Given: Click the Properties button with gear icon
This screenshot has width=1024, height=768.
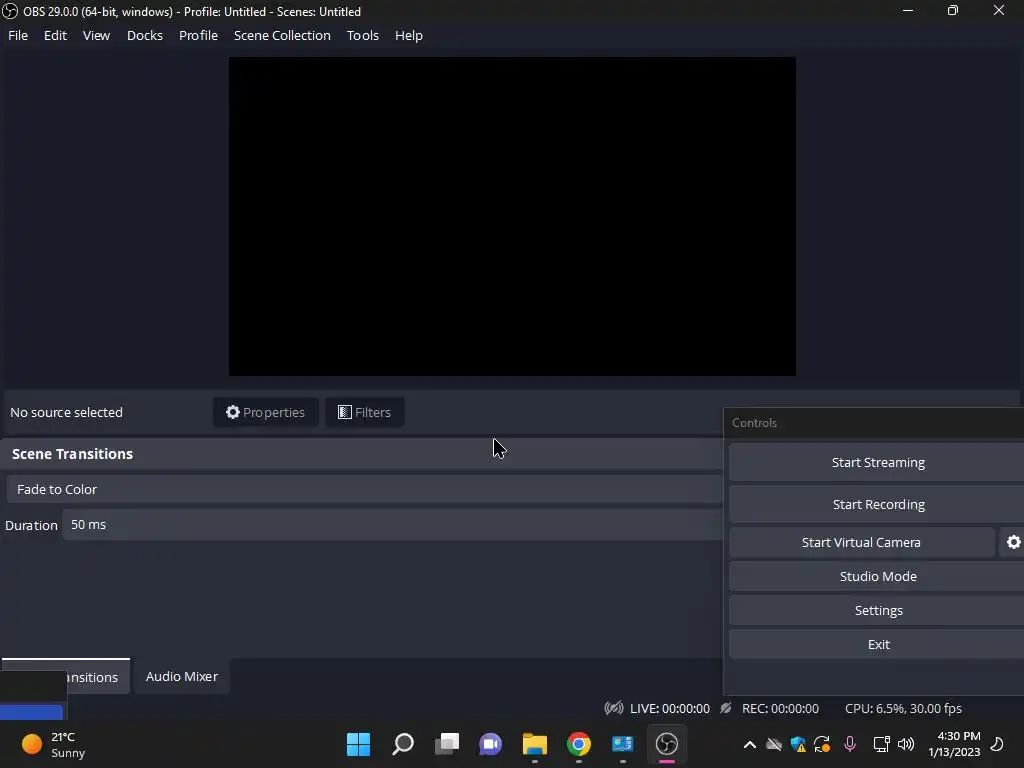Looking at the screenshot, I should point(265,412).
